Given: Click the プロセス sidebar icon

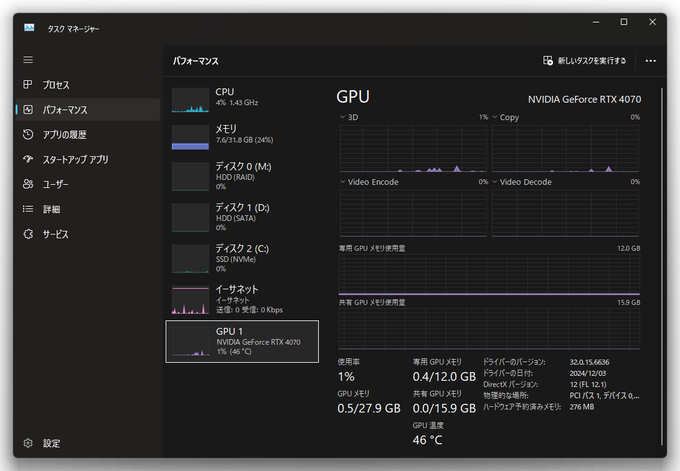Looking at the screenshot, I should click(x=28, y=85).
